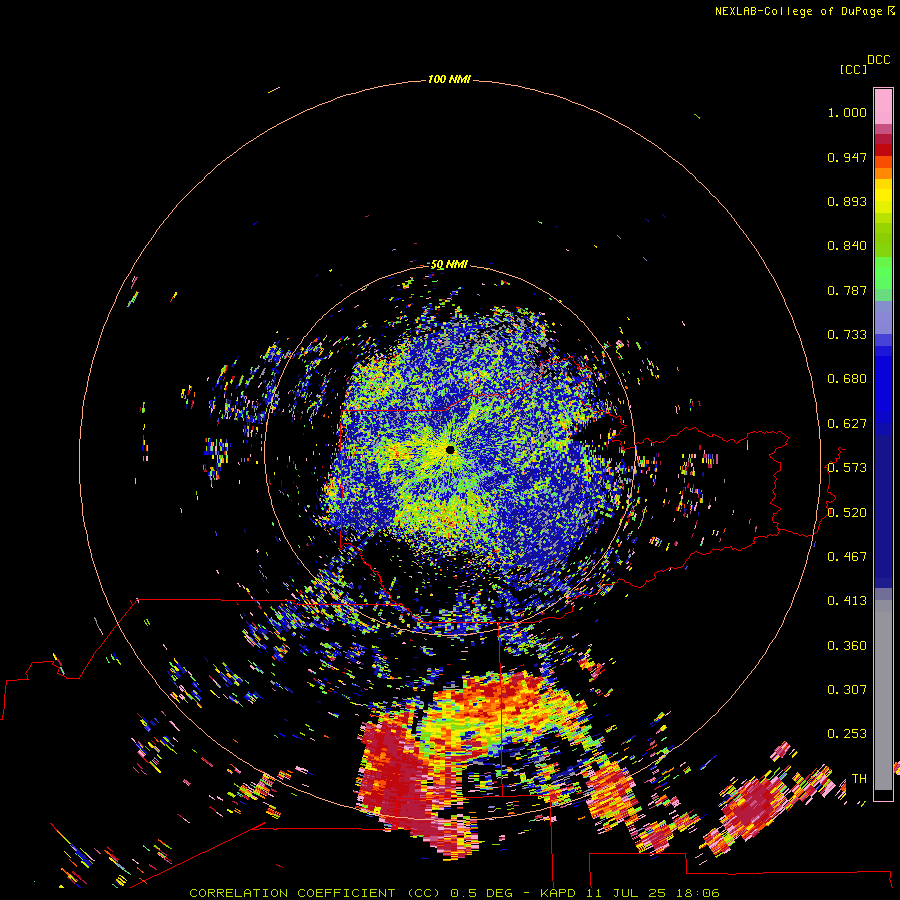Click the 0.360 scale value
900x900 pixels.
click(x=847, y=645)
